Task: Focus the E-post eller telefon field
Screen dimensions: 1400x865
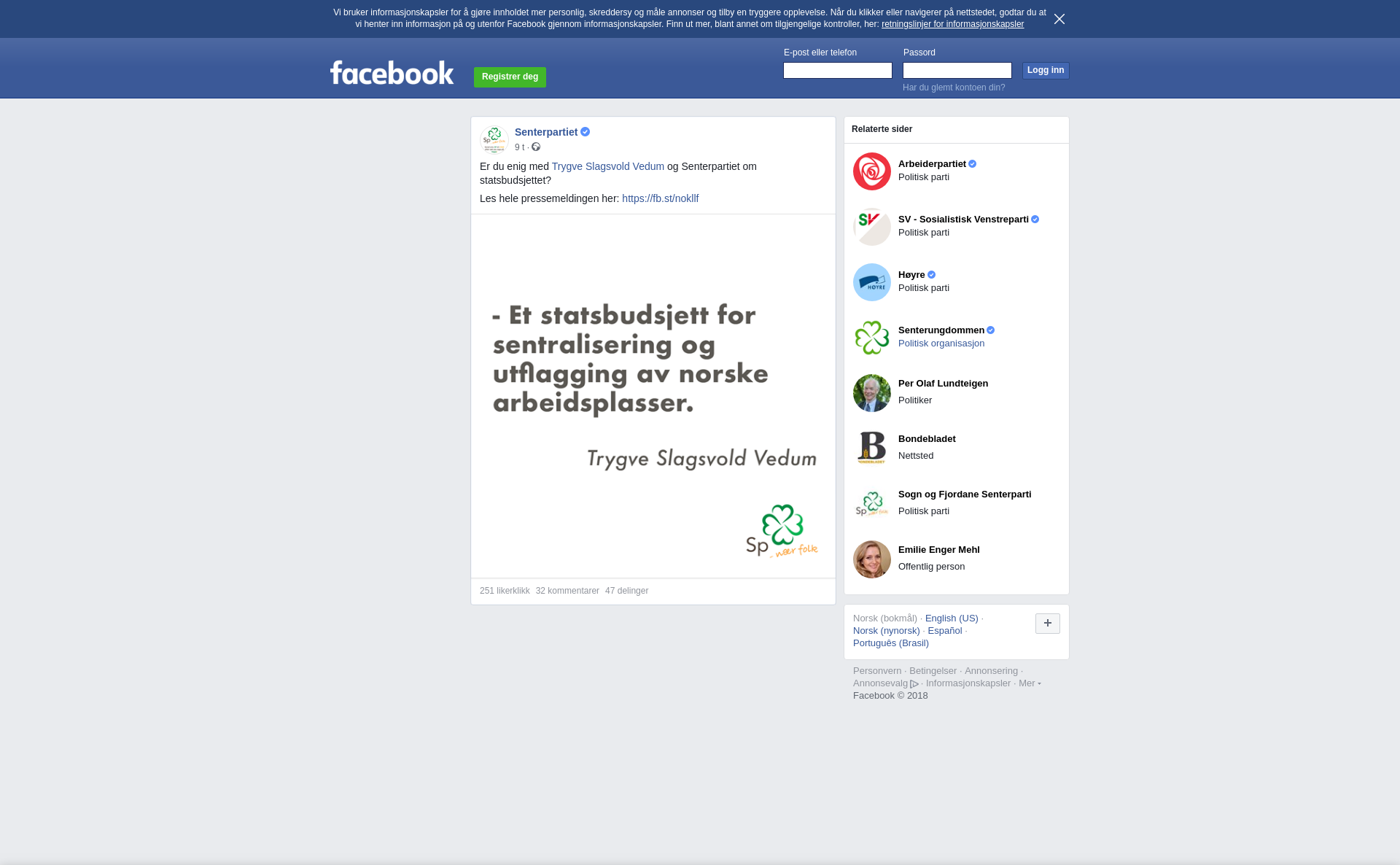Action: (838, 70)
